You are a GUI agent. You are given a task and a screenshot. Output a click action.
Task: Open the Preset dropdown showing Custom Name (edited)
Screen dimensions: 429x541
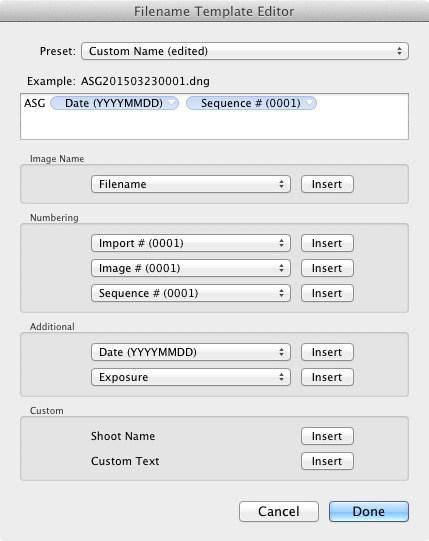click(x=245, y=51)
